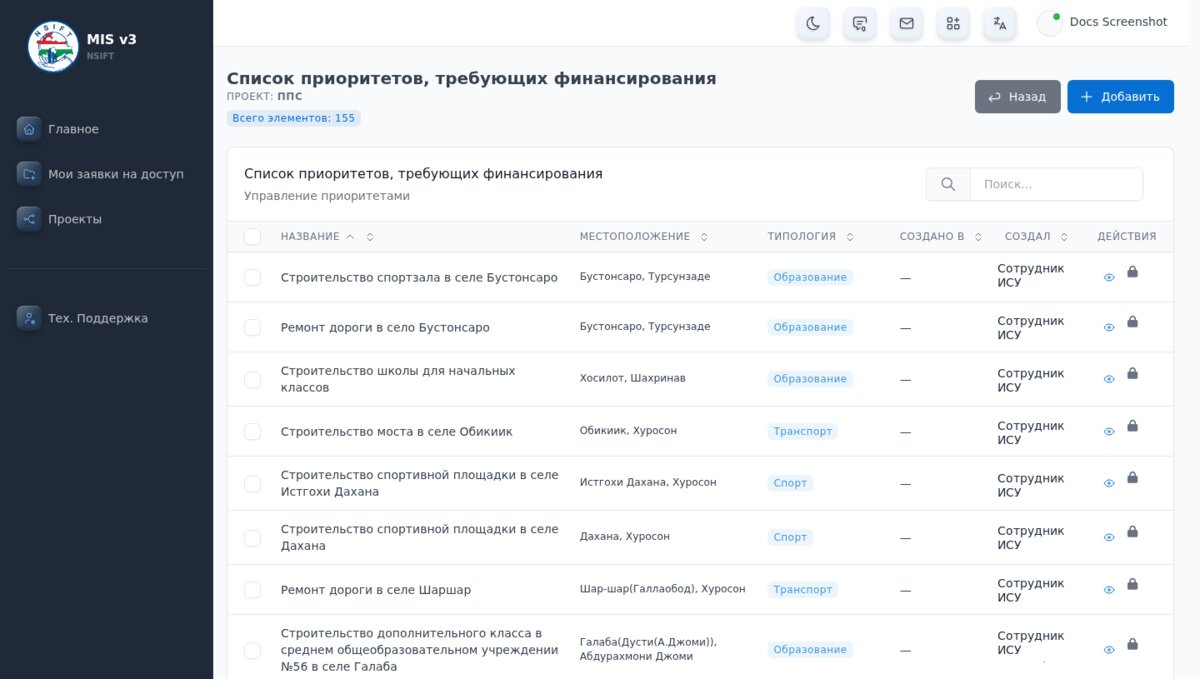Click lock icon for Строительство школы для начальных классов
The width and height of the screenshot is (1200, 679).
coord(1132,373)
